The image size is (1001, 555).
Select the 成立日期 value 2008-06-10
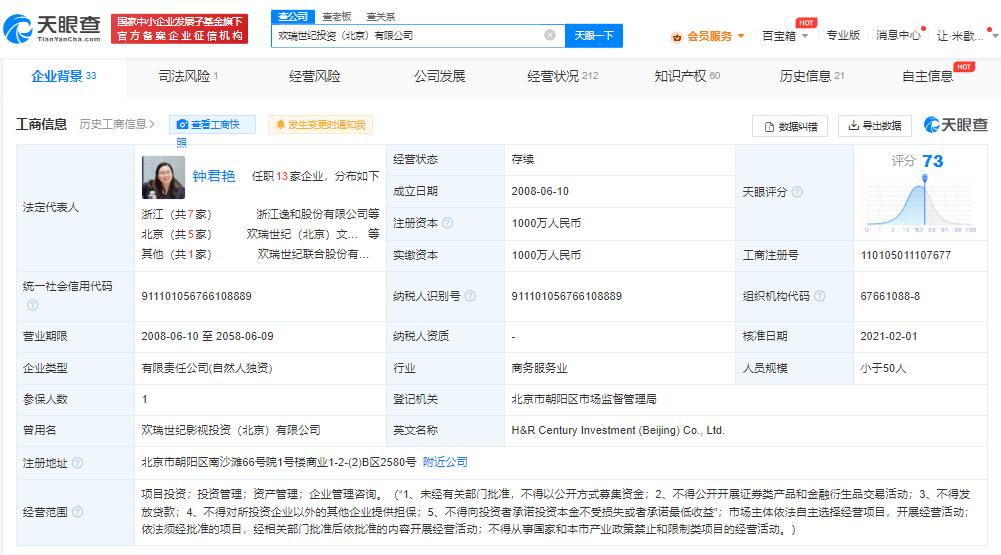540,191
